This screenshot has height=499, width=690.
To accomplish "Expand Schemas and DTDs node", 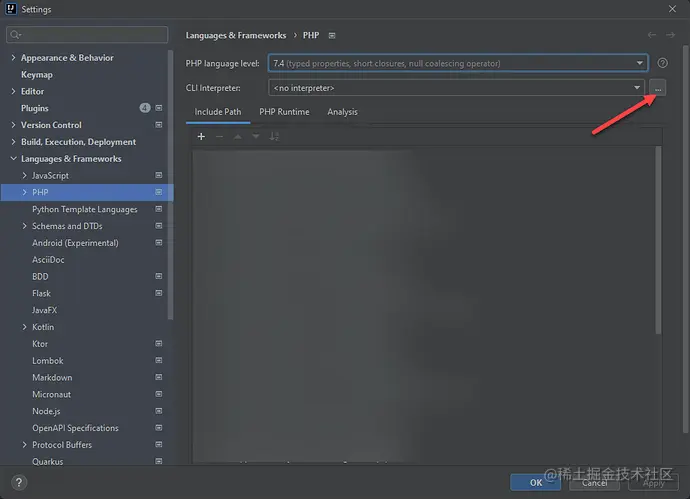I will pyautogui.click(x=25, y=226).
